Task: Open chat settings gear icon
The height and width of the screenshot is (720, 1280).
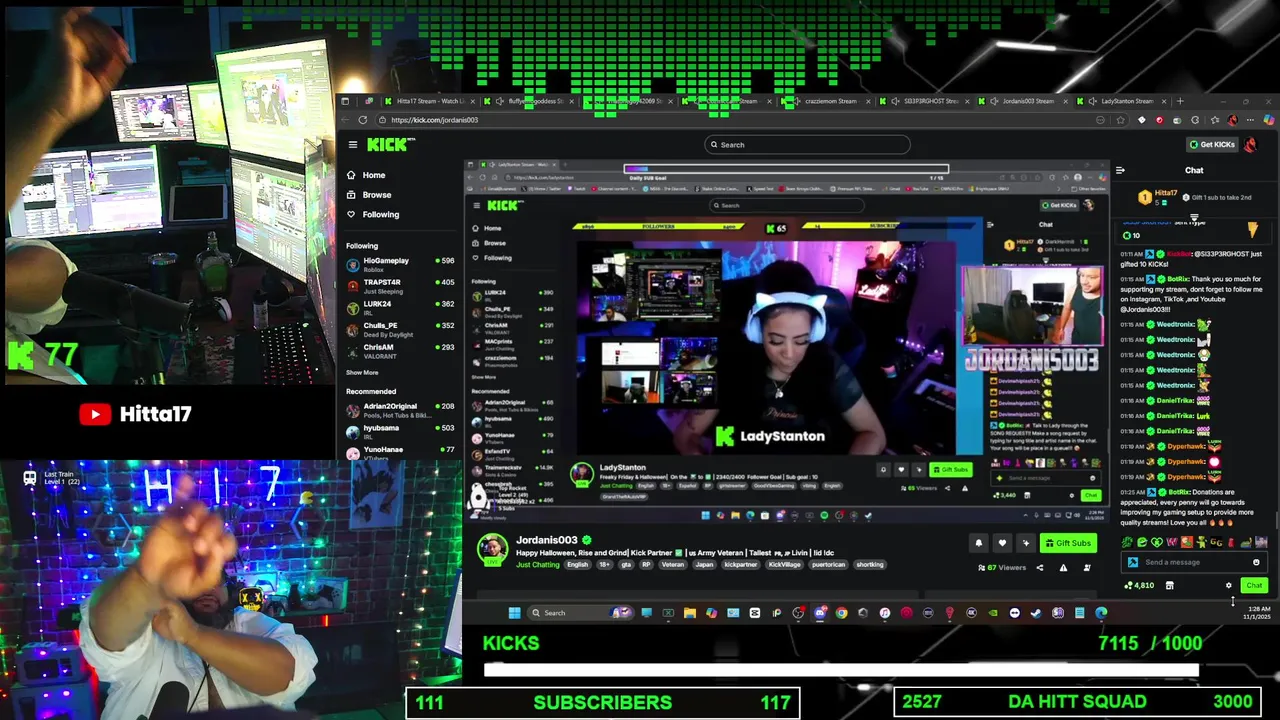Action: click(1229, 586)
